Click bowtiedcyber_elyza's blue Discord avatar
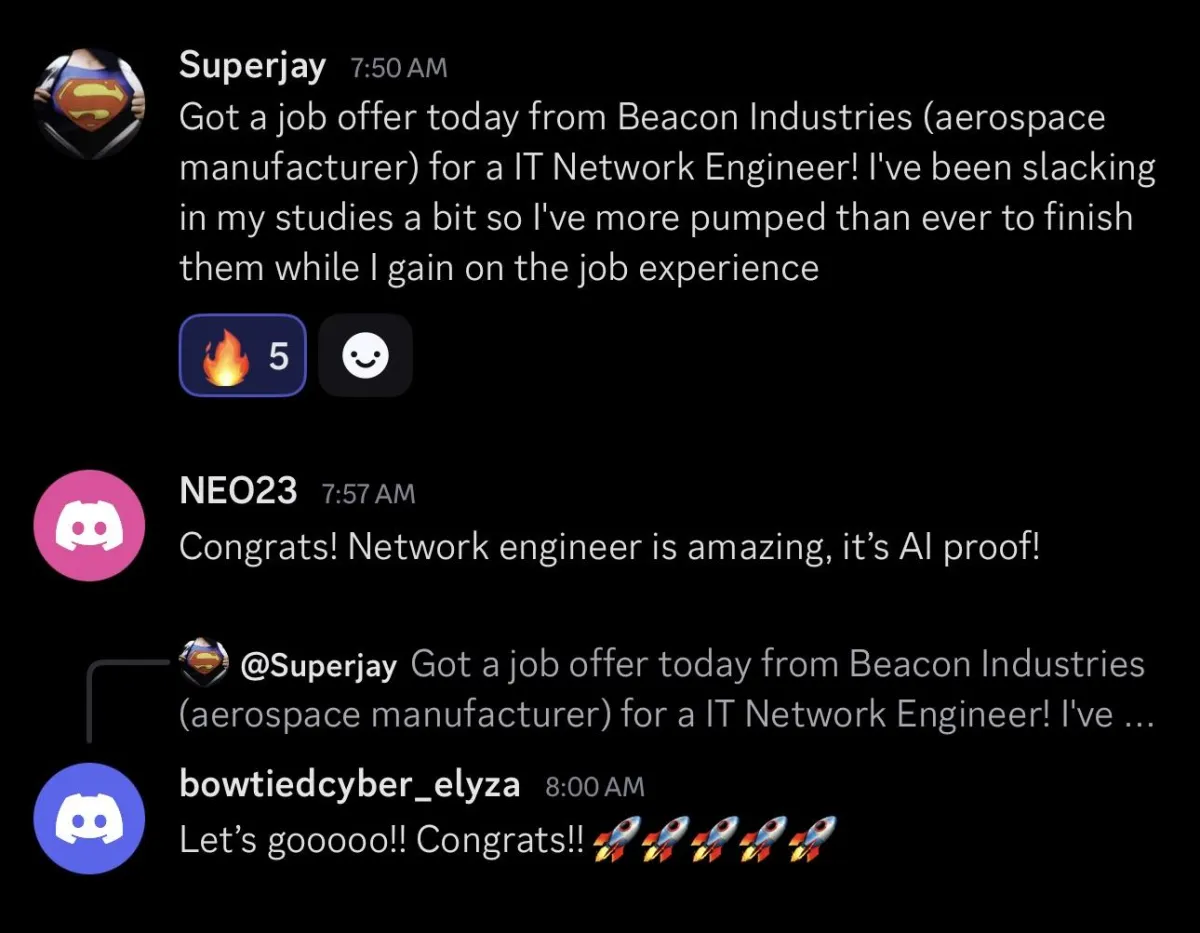 pyautogui.click(x=89, y=818)
